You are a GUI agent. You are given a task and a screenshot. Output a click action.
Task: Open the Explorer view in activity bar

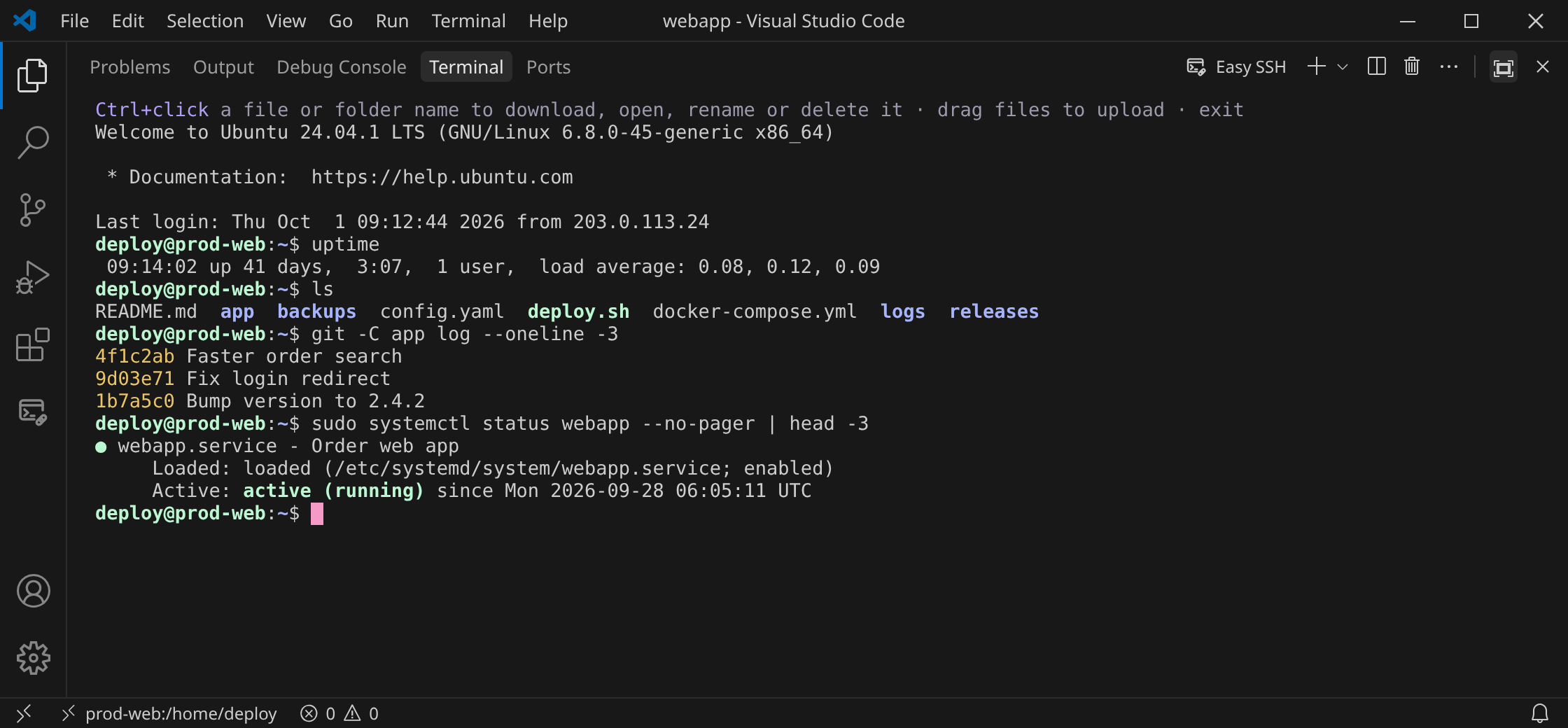click(x=33, y=76)
